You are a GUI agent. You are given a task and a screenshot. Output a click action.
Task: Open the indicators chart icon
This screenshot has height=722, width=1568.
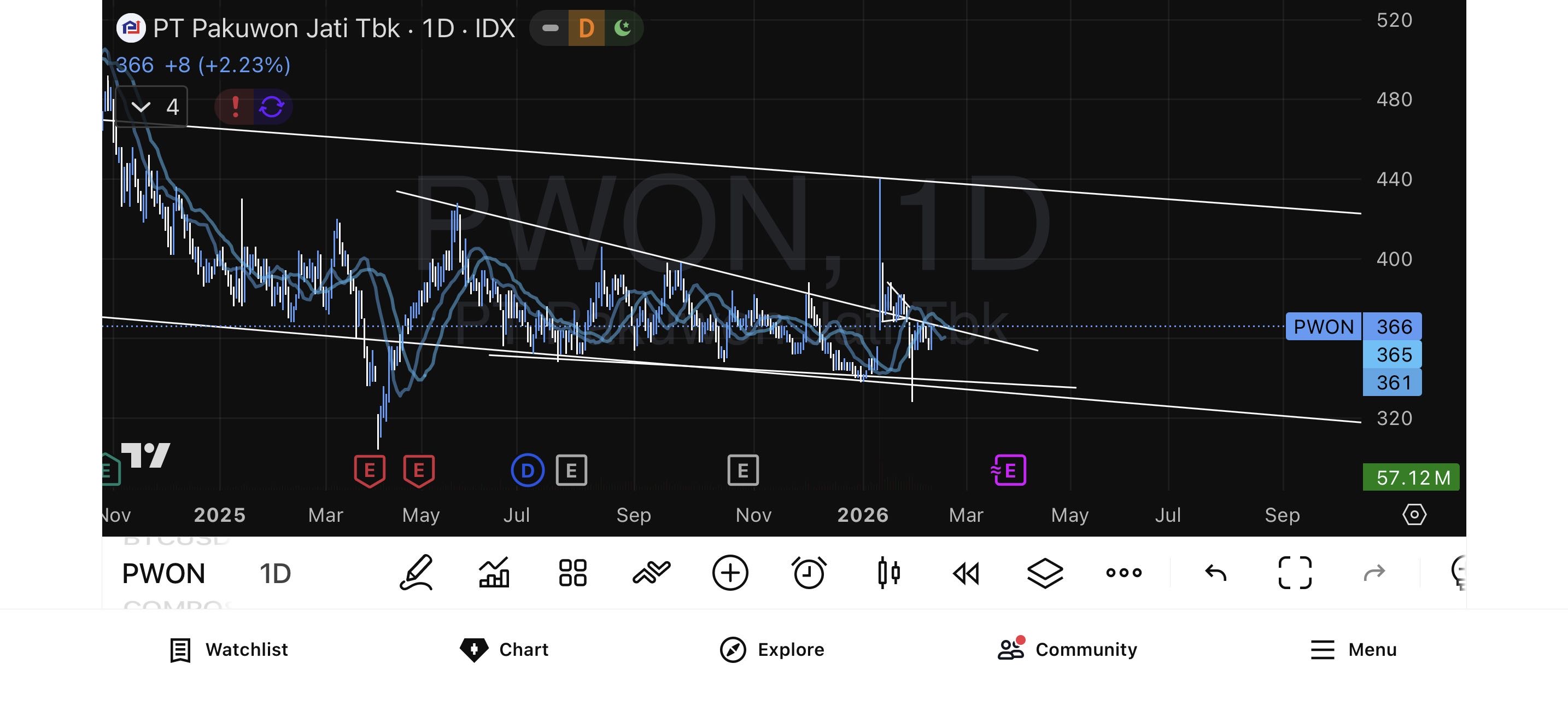pyautogui.click(x=494, y=573)
